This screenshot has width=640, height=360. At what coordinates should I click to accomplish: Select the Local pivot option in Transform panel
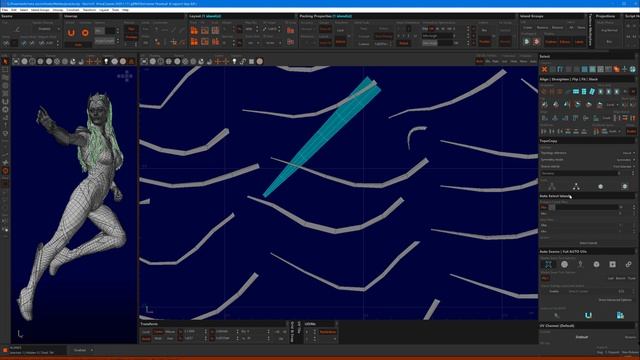pos(146,332)
